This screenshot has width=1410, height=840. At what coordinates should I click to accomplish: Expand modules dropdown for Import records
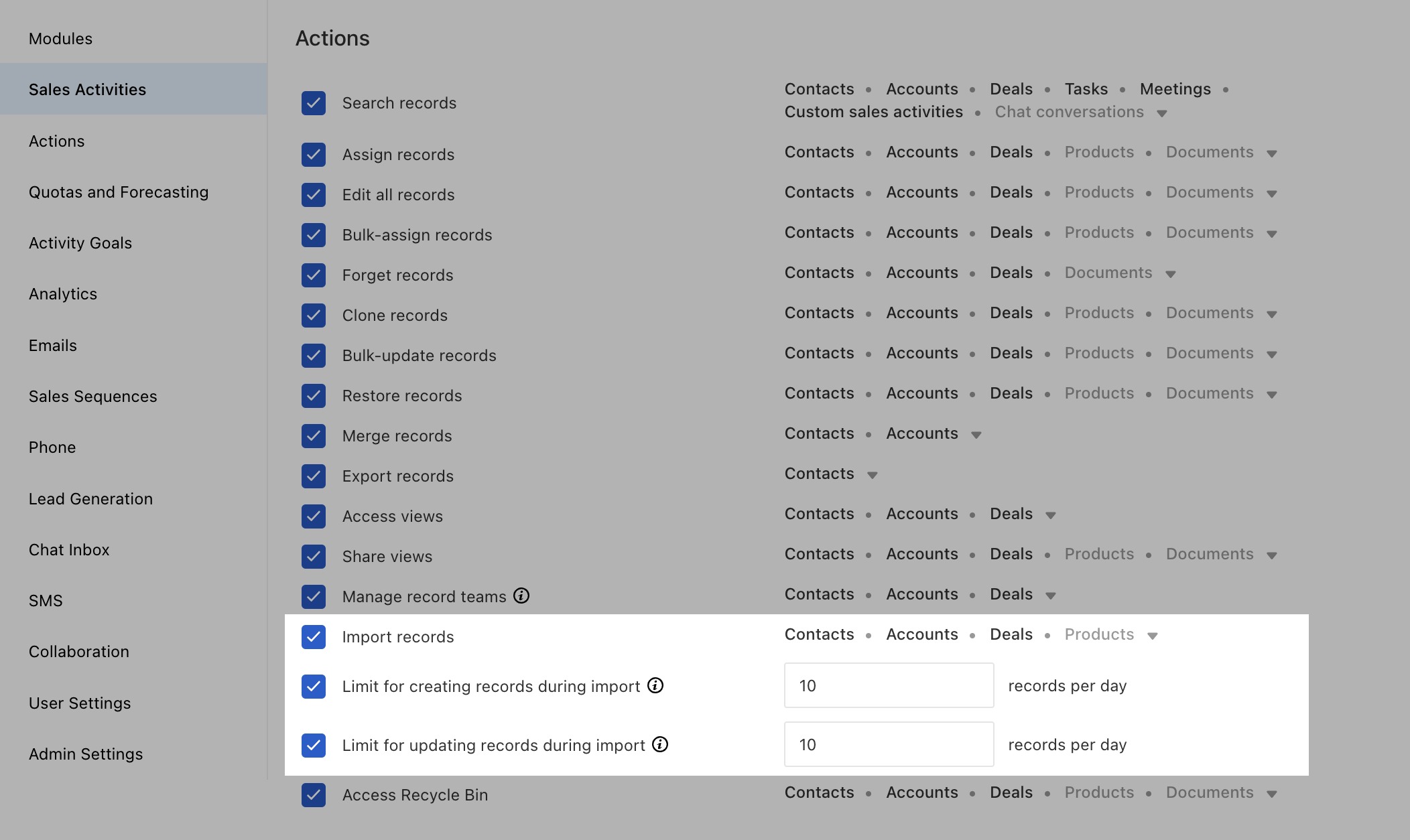(1152, 636)
